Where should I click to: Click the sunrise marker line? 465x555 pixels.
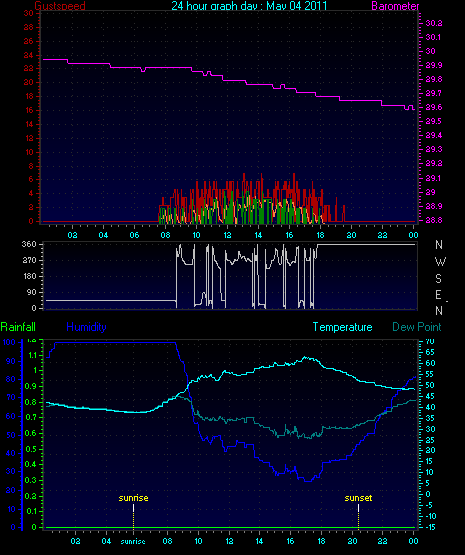[x=133, y=516]
